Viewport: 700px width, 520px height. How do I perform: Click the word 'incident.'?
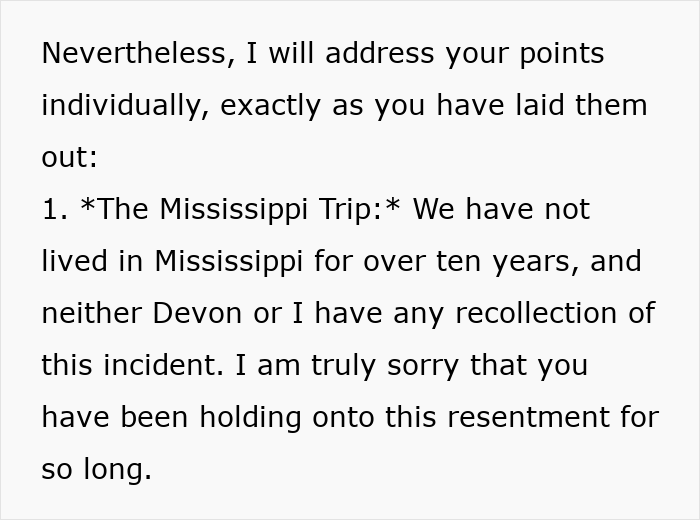(x=163, y=365)
